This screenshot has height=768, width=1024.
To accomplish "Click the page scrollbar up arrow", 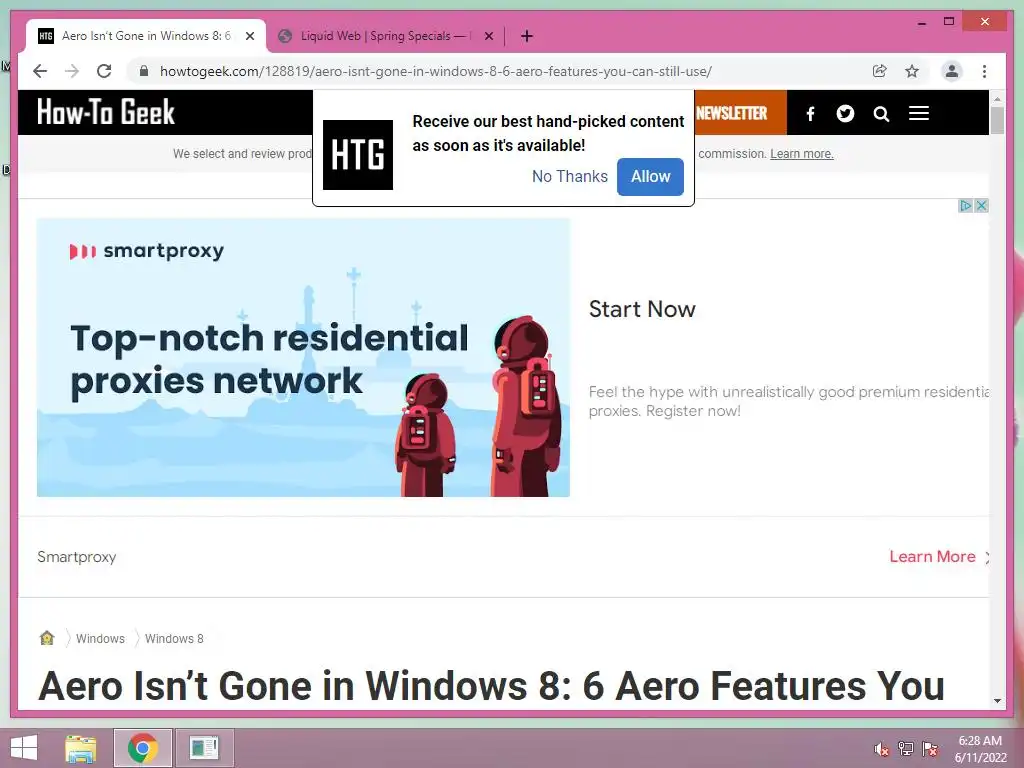I will [x=997, y=99].
